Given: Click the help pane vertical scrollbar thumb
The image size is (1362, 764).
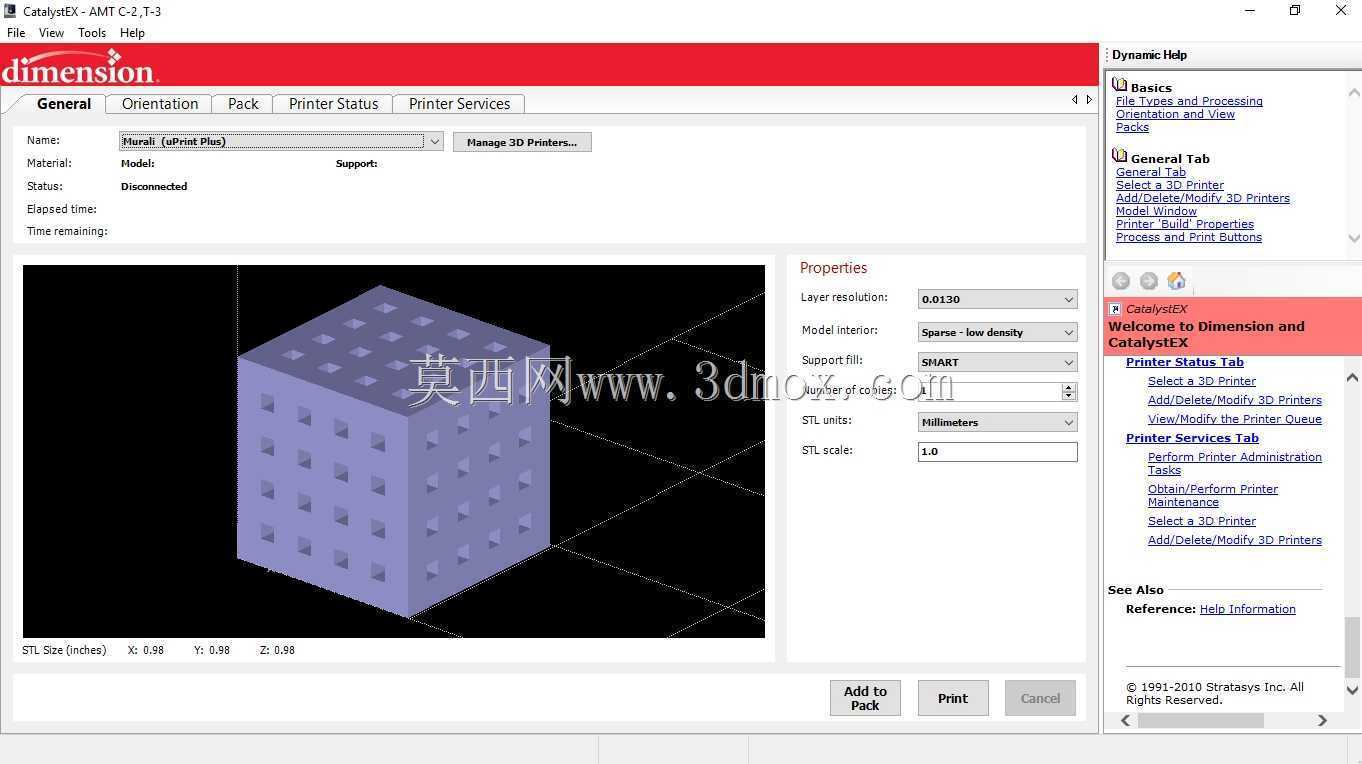Looking at the screenshot, I should (1352, 646).
